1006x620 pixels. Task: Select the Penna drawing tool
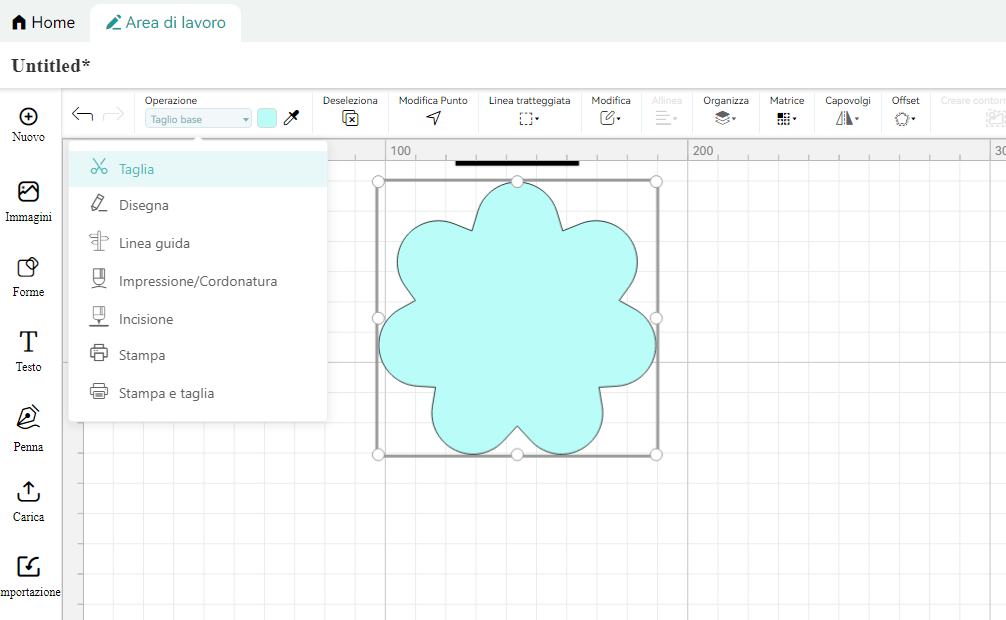click(28, 418)
